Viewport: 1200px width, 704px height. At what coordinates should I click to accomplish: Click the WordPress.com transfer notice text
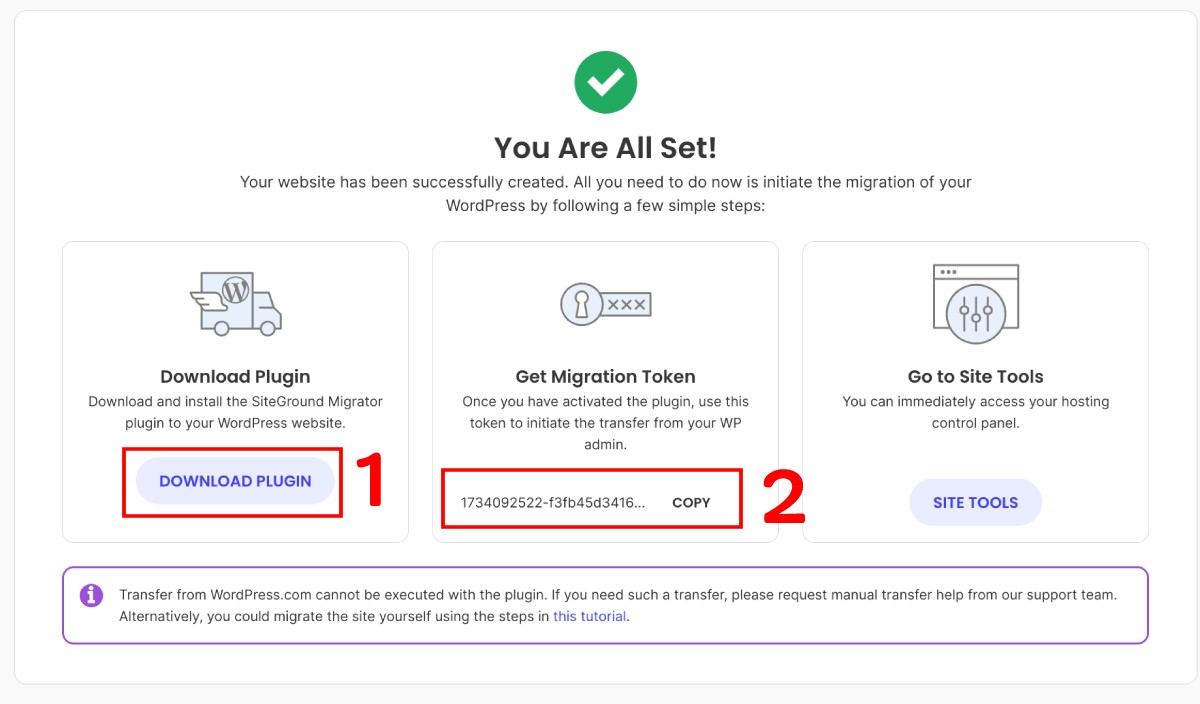617,604
